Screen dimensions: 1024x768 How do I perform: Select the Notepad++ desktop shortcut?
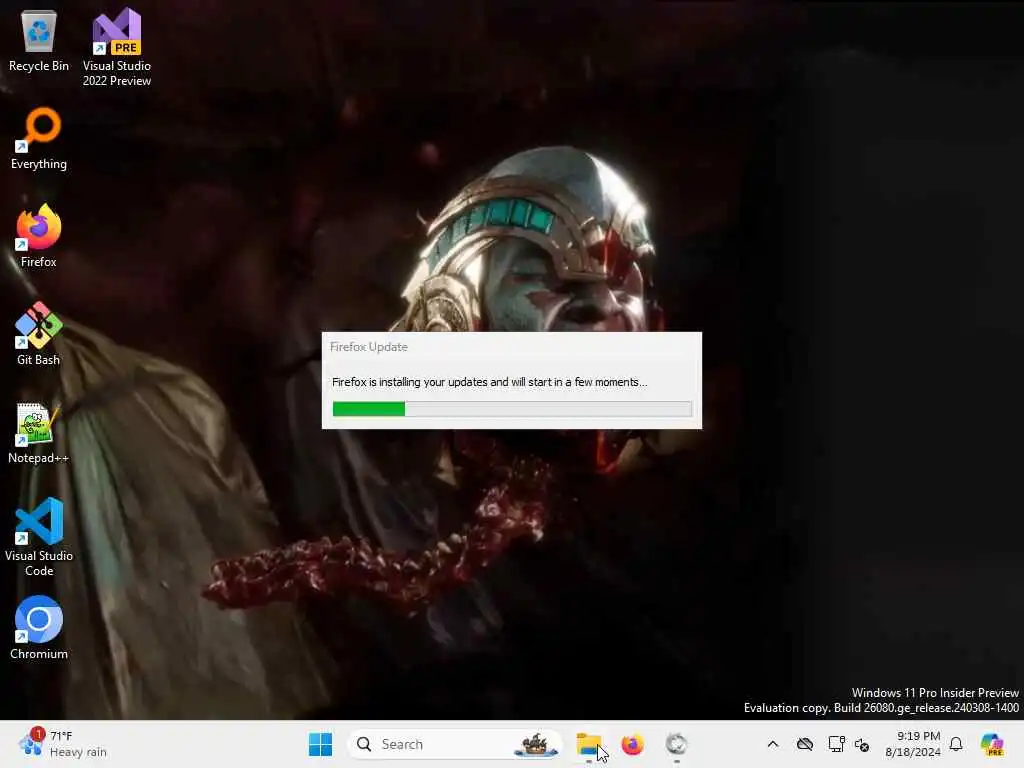(39, 433)
